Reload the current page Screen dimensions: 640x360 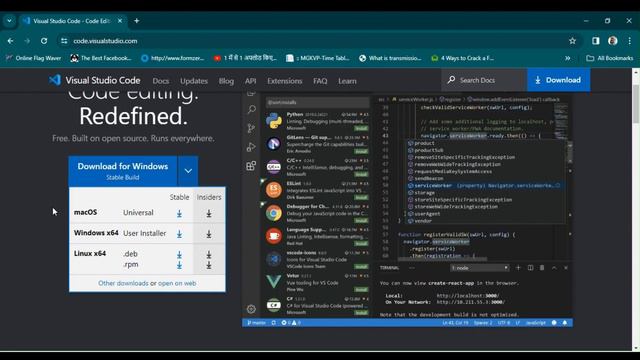[x=44, y=41]
